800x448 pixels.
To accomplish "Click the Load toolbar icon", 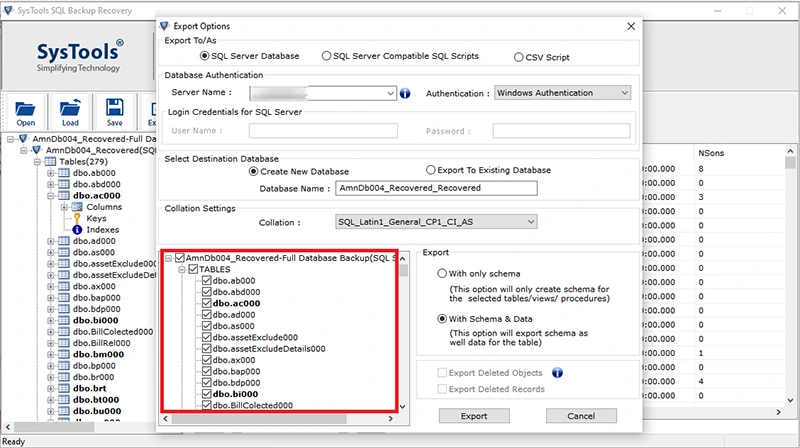I will pos(70,108).
